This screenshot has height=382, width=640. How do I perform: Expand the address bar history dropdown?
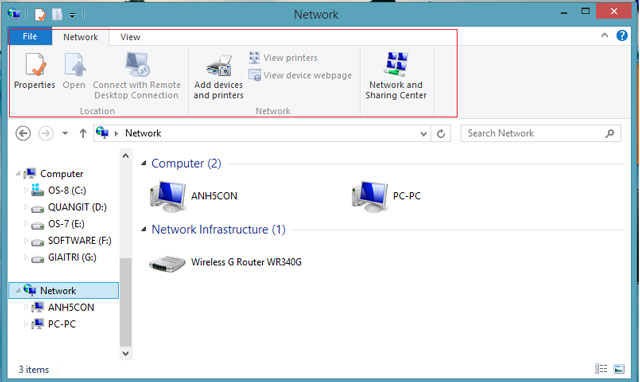pos(423,134)
